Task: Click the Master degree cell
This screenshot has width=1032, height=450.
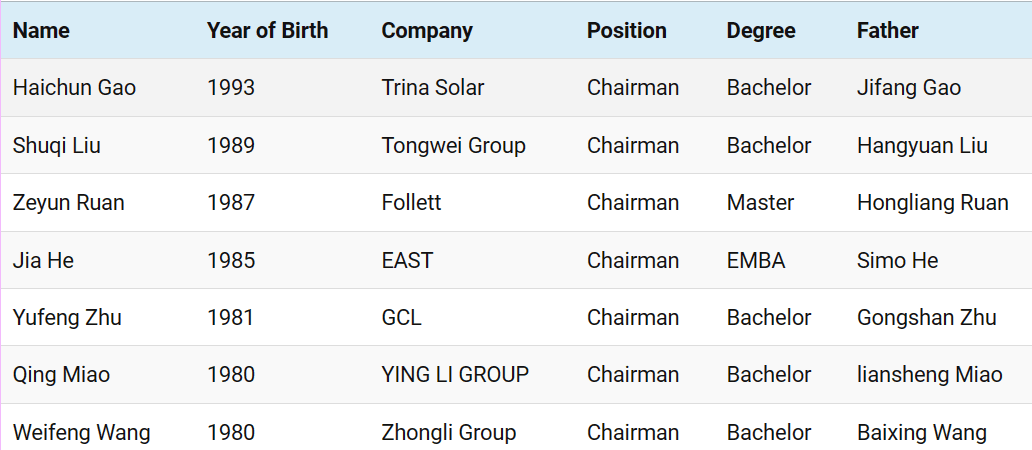Action: [760, 203]
